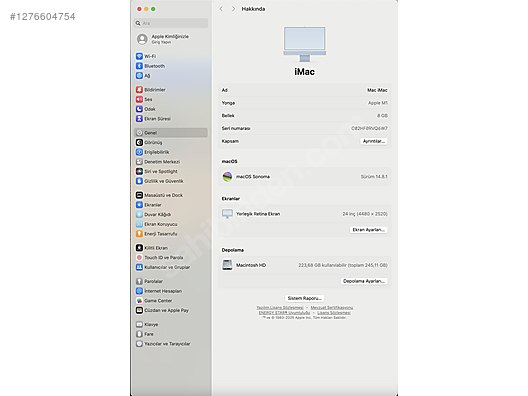Open Denetim Merkezi icon

tap(139, 162)
